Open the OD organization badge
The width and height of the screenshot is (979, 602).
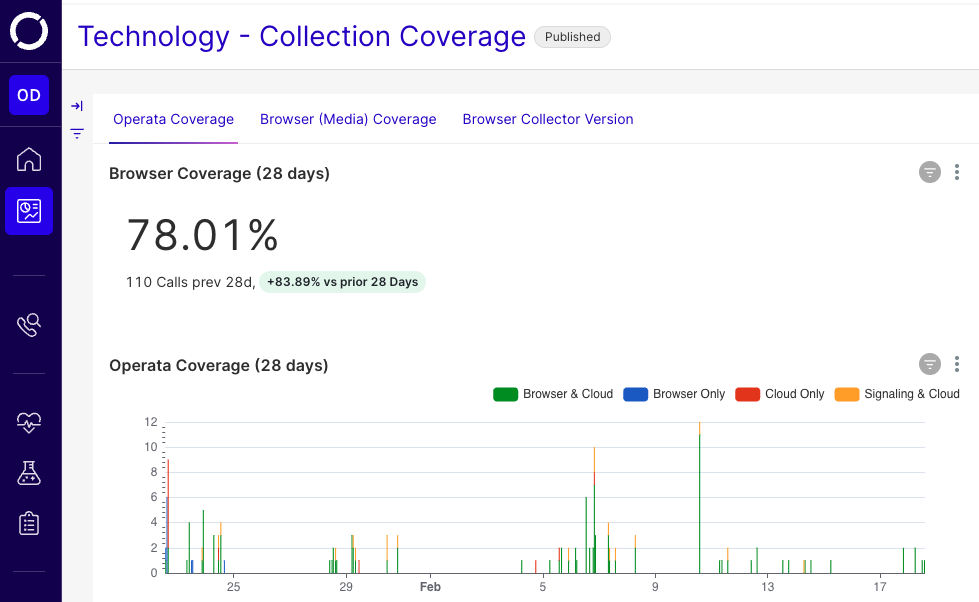point(29,95)
